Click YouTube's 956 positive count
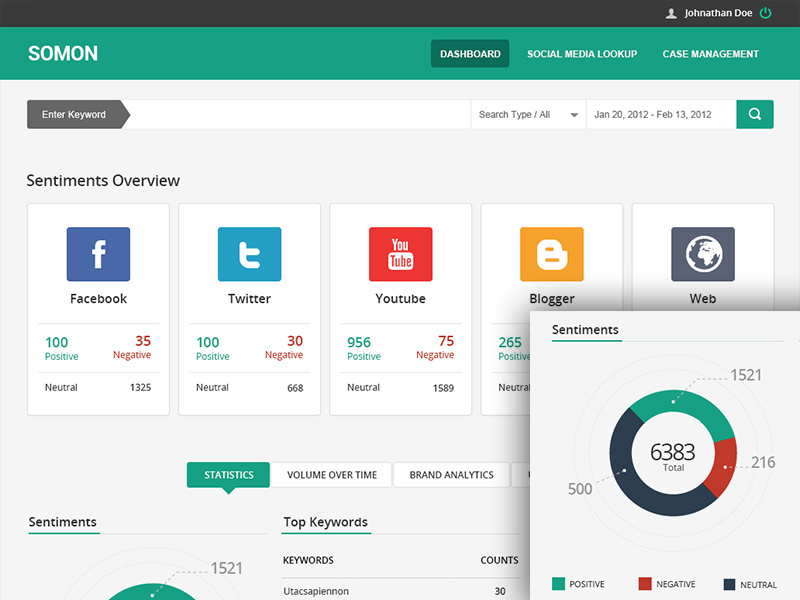The width and height of the screenshot is (800, 600). (359, 342)
